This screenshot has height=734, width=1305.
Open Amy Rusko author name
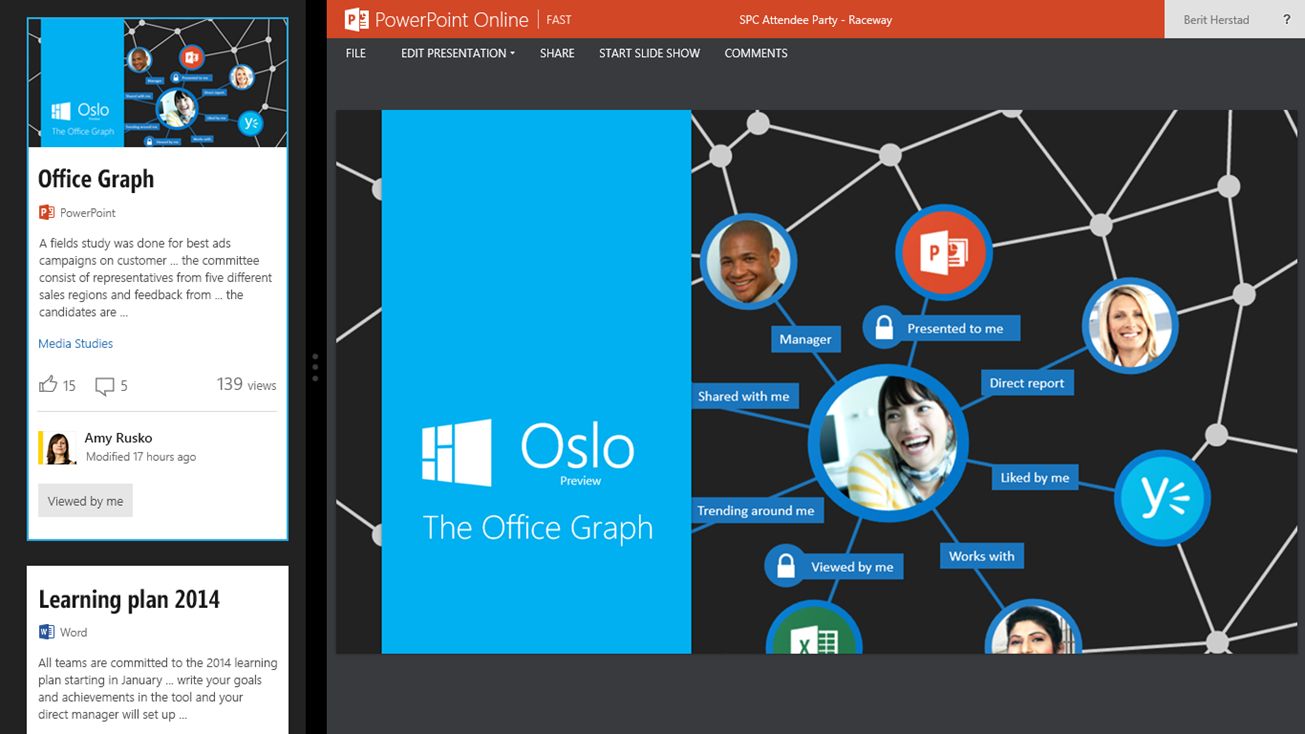[x=118, y=438]
